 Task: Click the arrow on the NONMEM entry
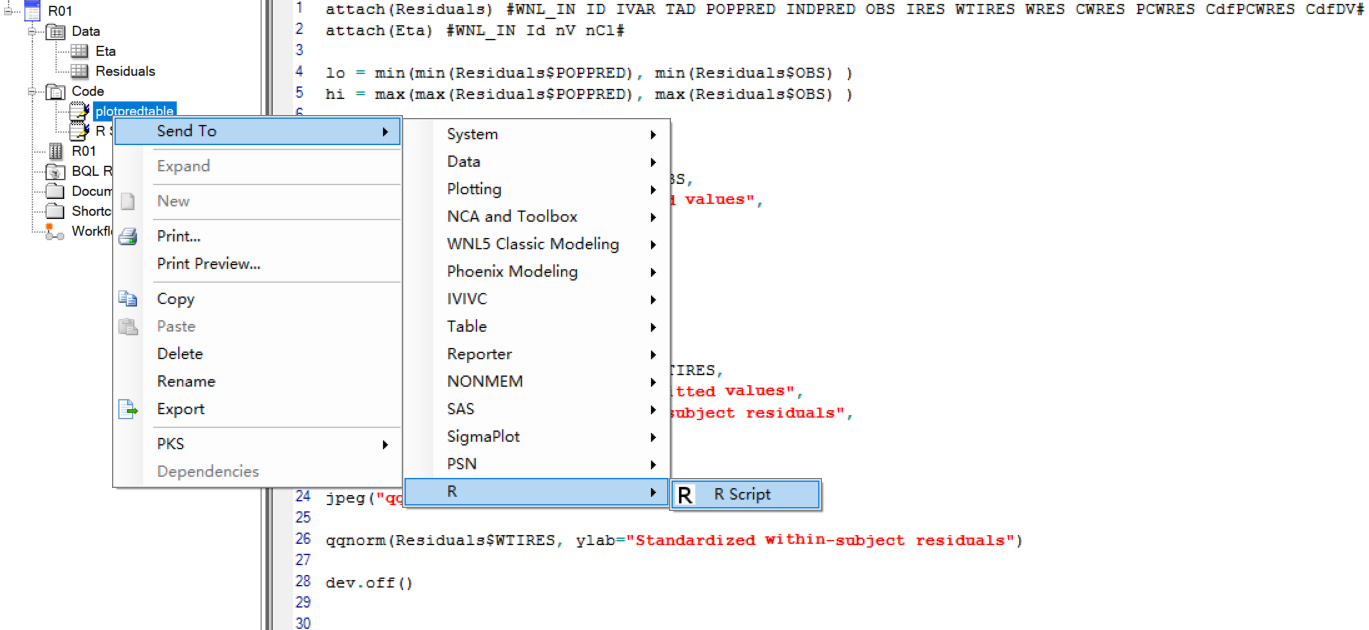coord(653,382)
